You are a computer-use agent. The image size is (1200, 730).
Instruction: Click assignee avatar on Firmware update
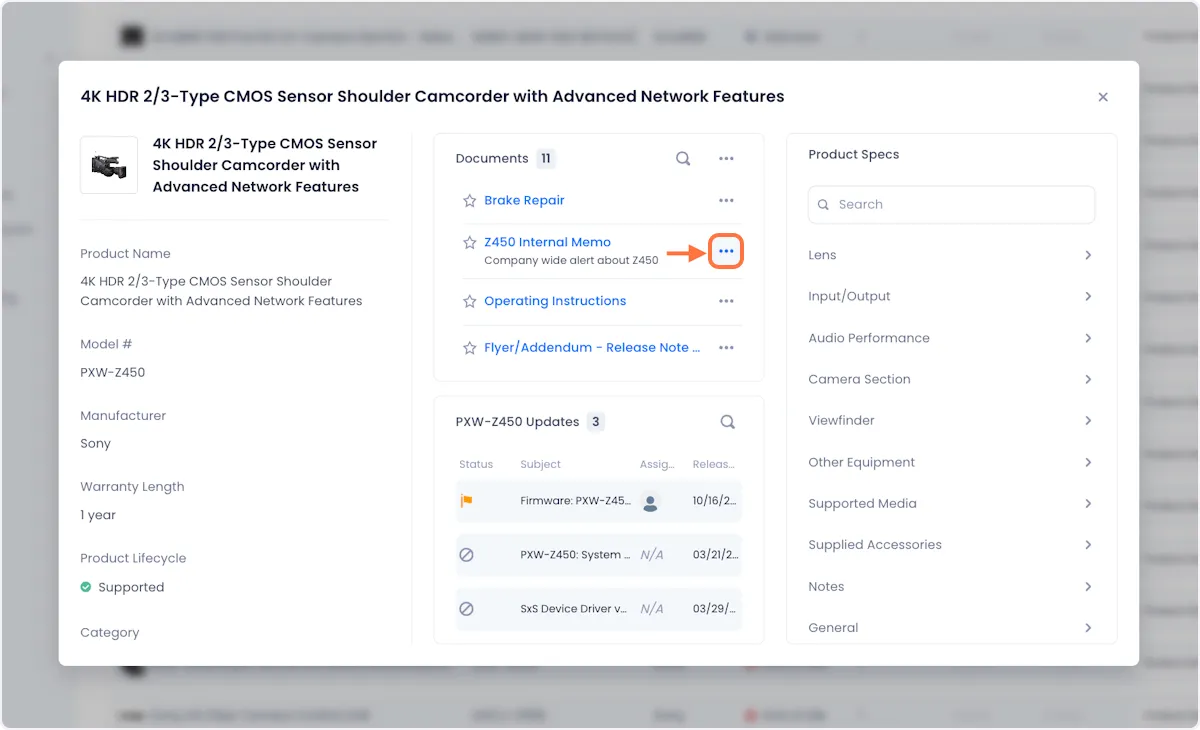coord(650,502)
